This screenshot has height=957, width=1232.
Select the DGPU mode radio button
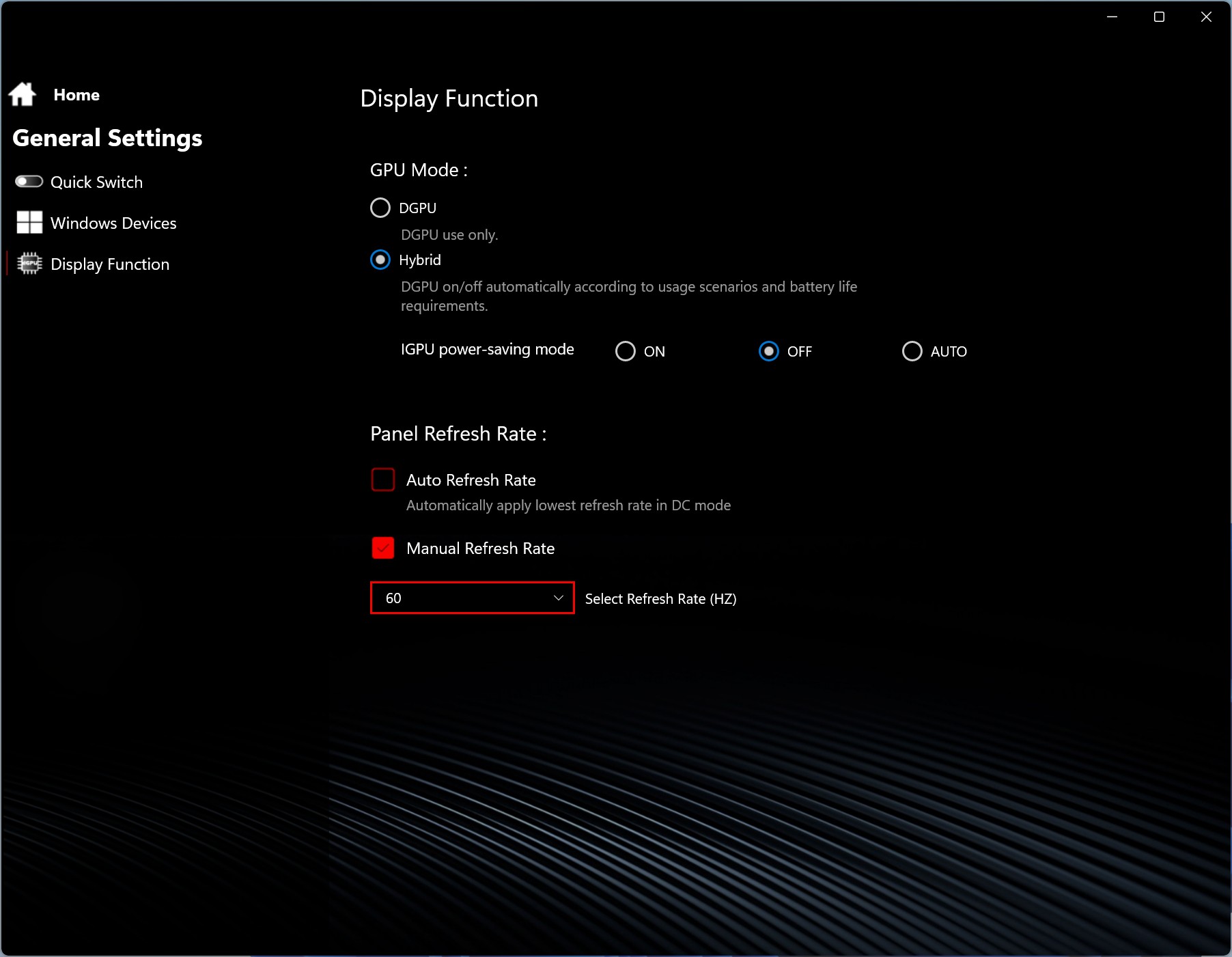[x=380, y=208]
